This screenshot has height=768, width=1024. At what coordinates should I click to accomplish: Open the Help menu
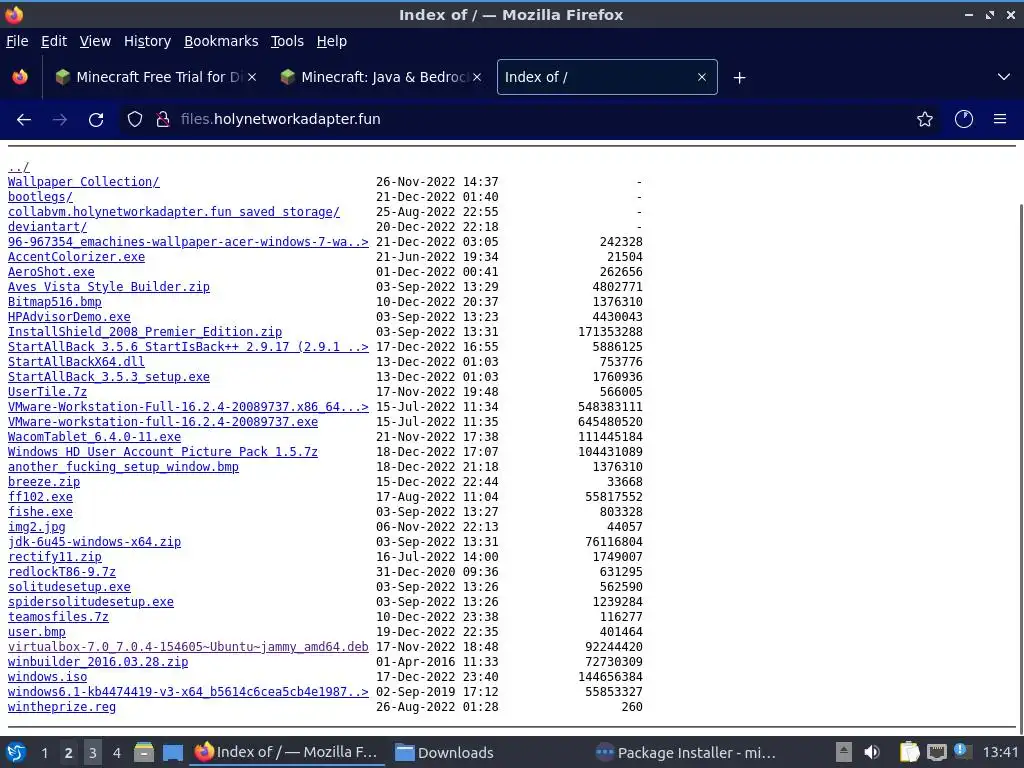click(x=331, y=41)
